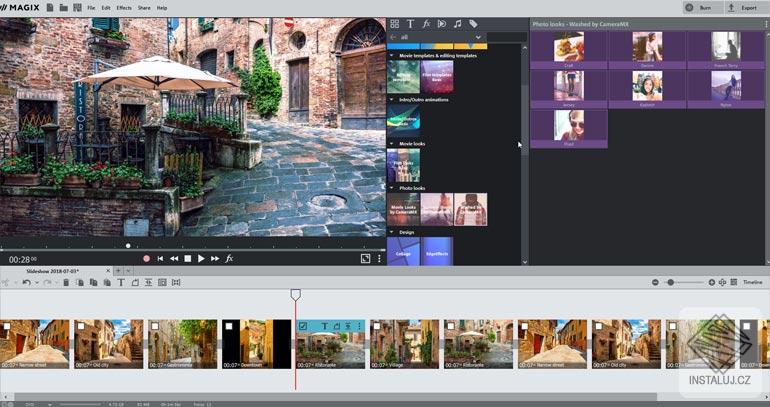Image resolution: width=770 pixels, height=407 pixels.
Task: Apply the French Terry photo look
Action: coord(726,50)
